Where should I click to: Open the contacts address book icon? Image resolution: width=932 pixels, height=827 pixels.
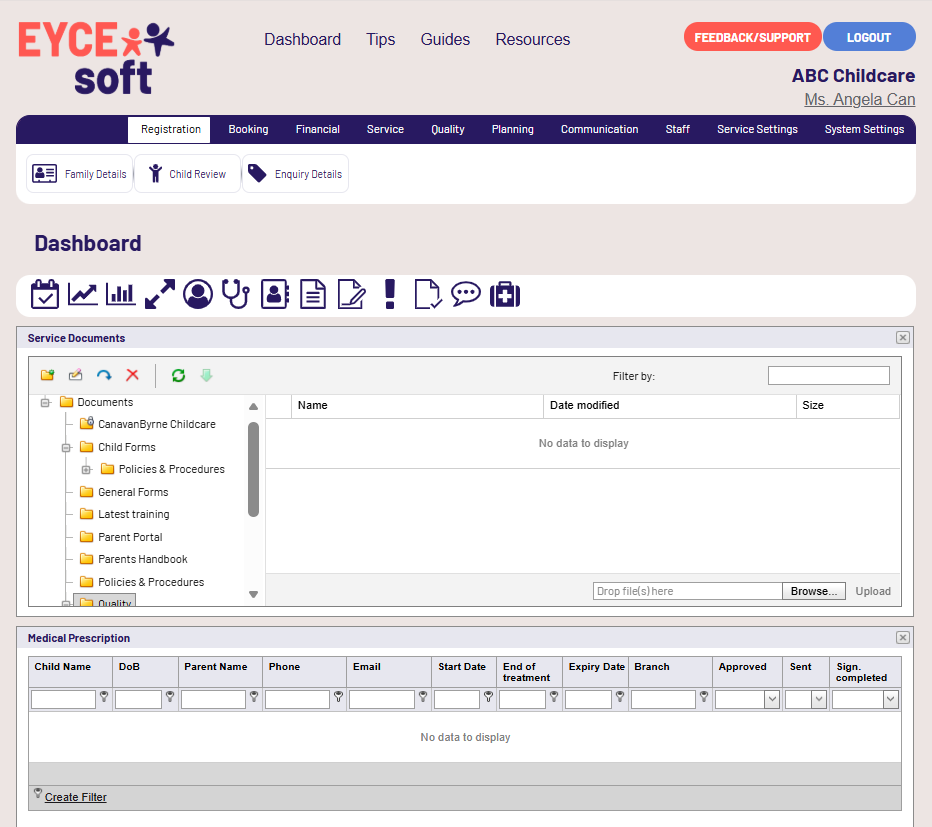pos(274,294)
